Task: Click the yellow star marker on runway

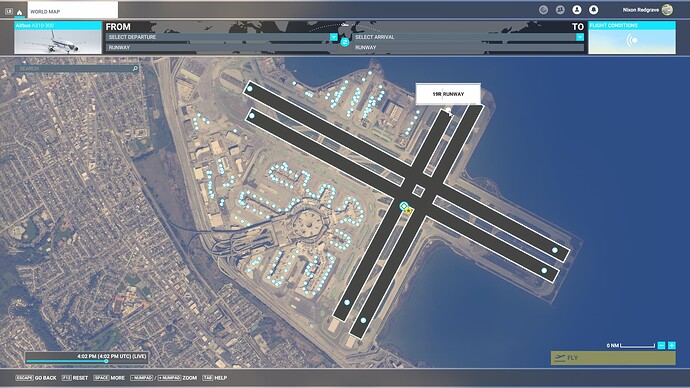Action: point(409,211)
